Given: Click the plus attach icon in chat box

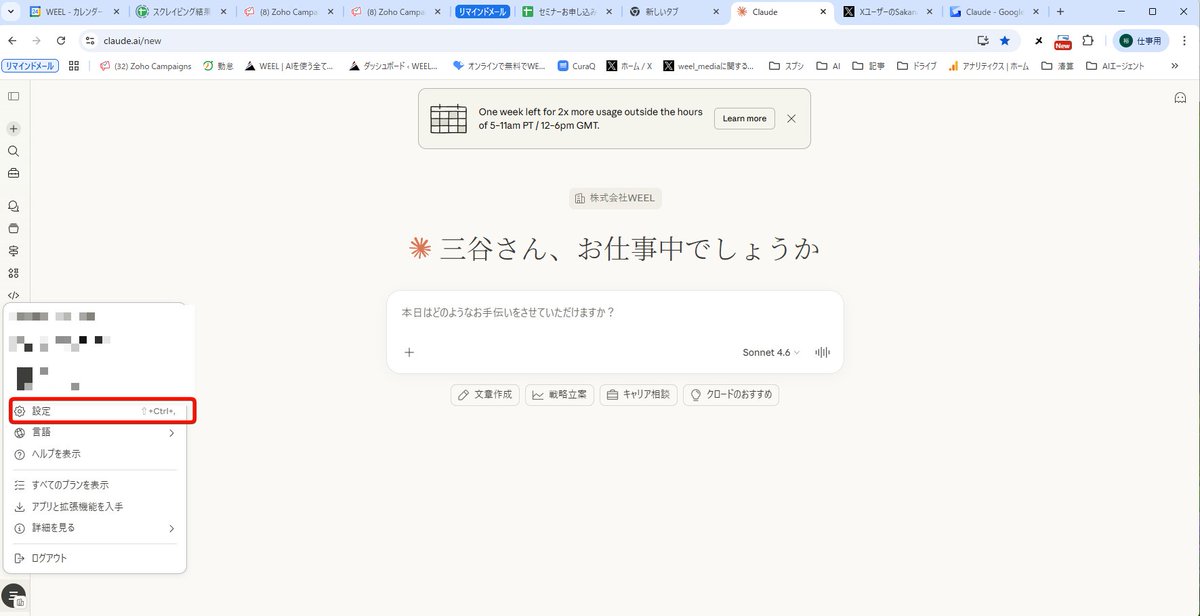Looking at the screenshot, I should click(x=409, y=352).
